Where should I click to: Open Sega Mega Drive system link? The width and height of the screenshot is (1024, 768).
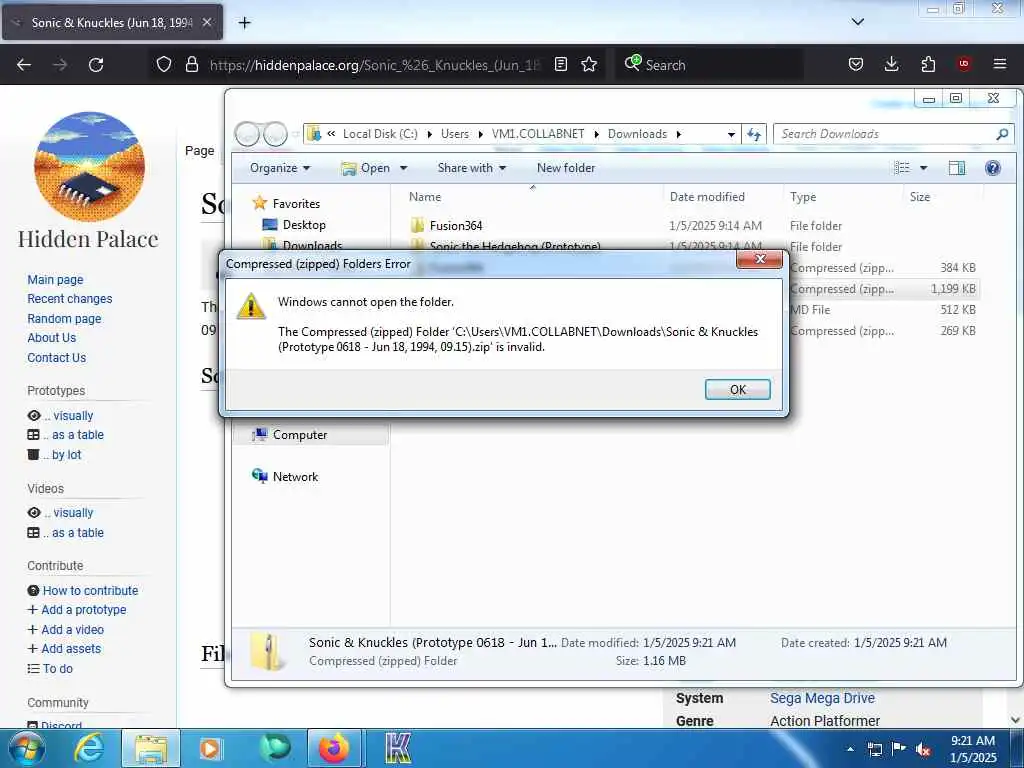[x=822, y=698]
